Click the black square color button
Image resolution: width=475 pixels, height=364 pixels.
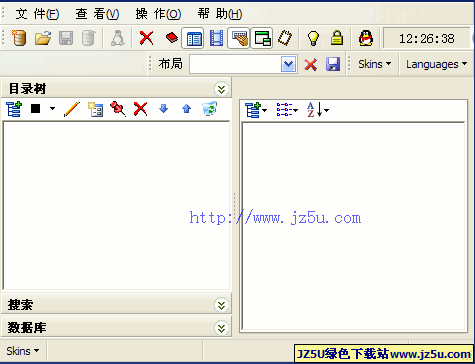click(x=35, y=109)
